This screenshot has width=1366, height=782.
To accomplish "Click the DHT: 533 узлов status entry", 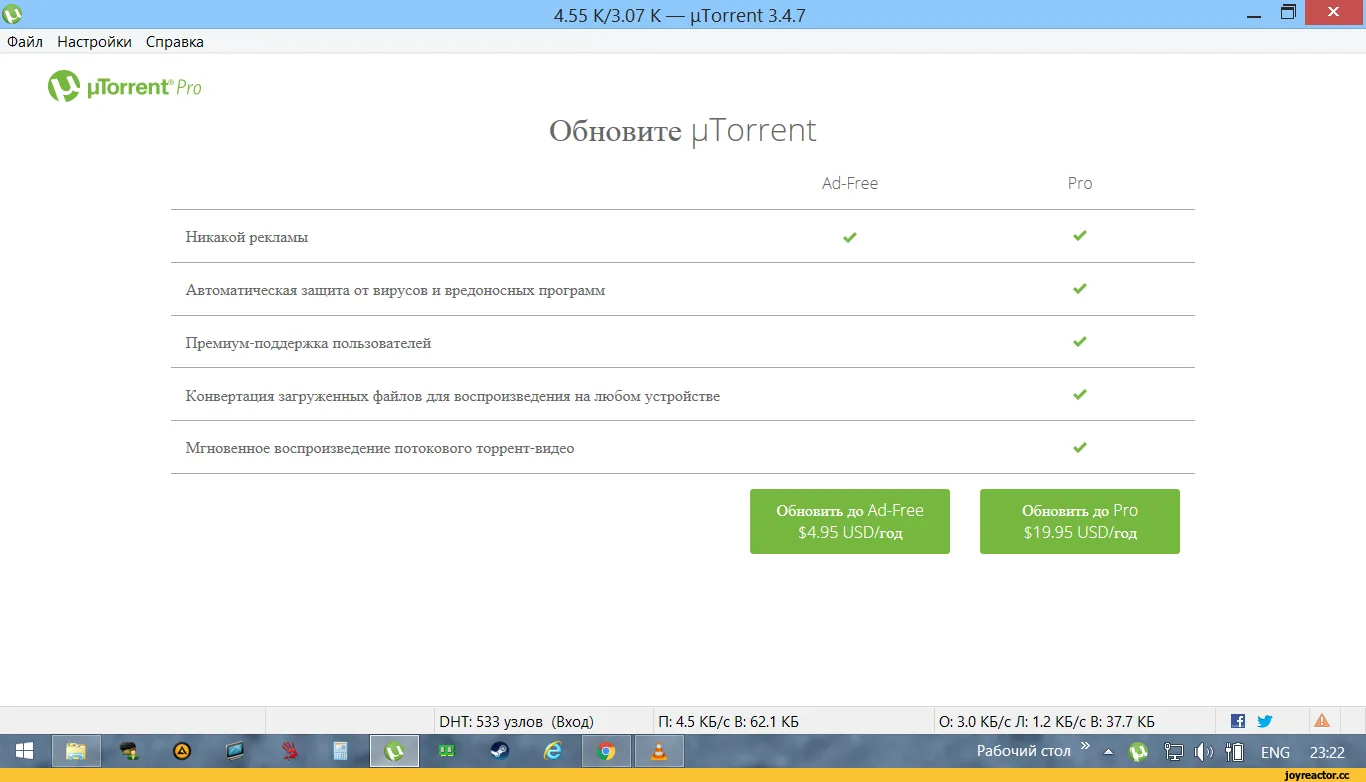I will (516, 721).
